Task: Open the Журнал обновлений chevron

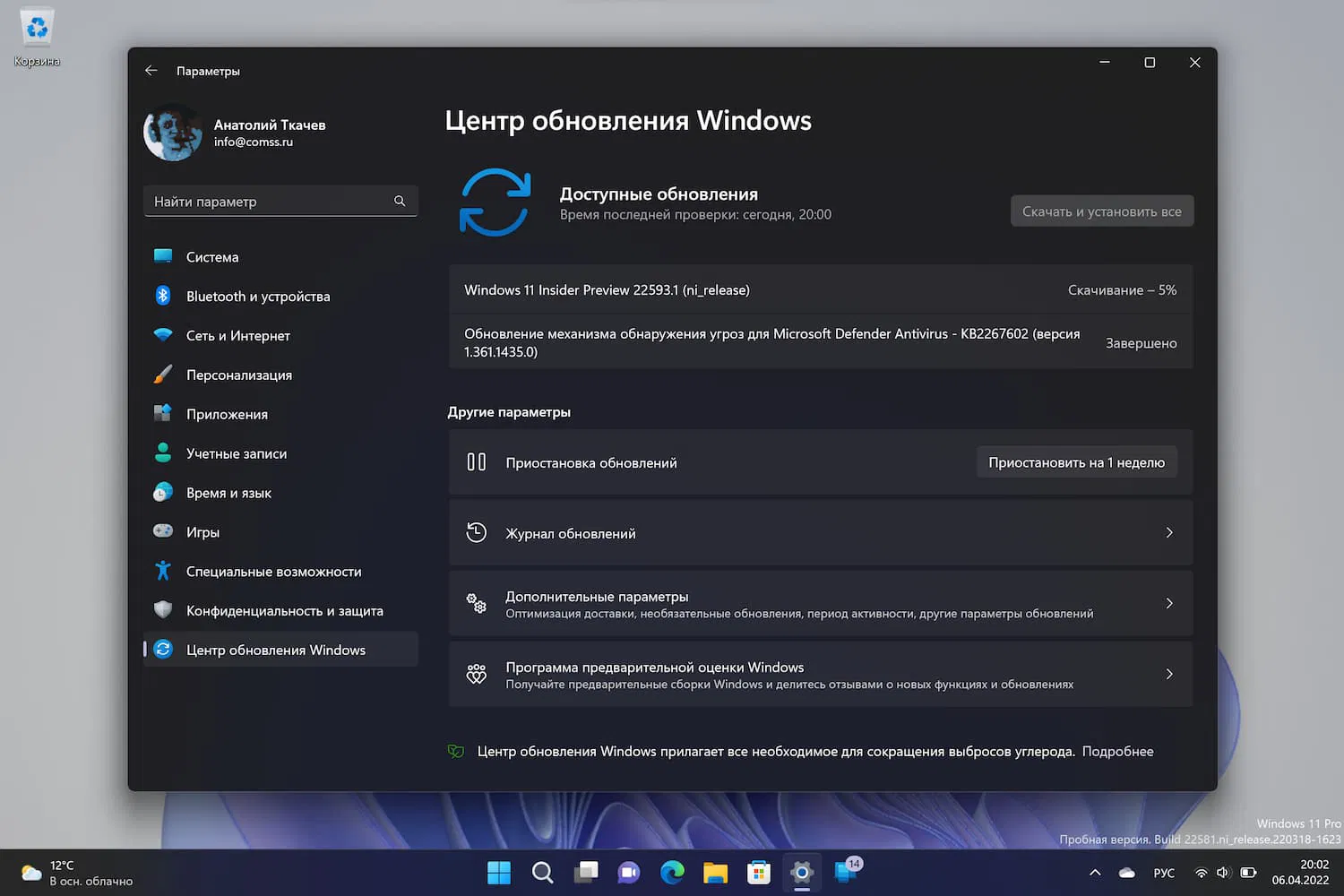Action: click(x=1169, y=532)
